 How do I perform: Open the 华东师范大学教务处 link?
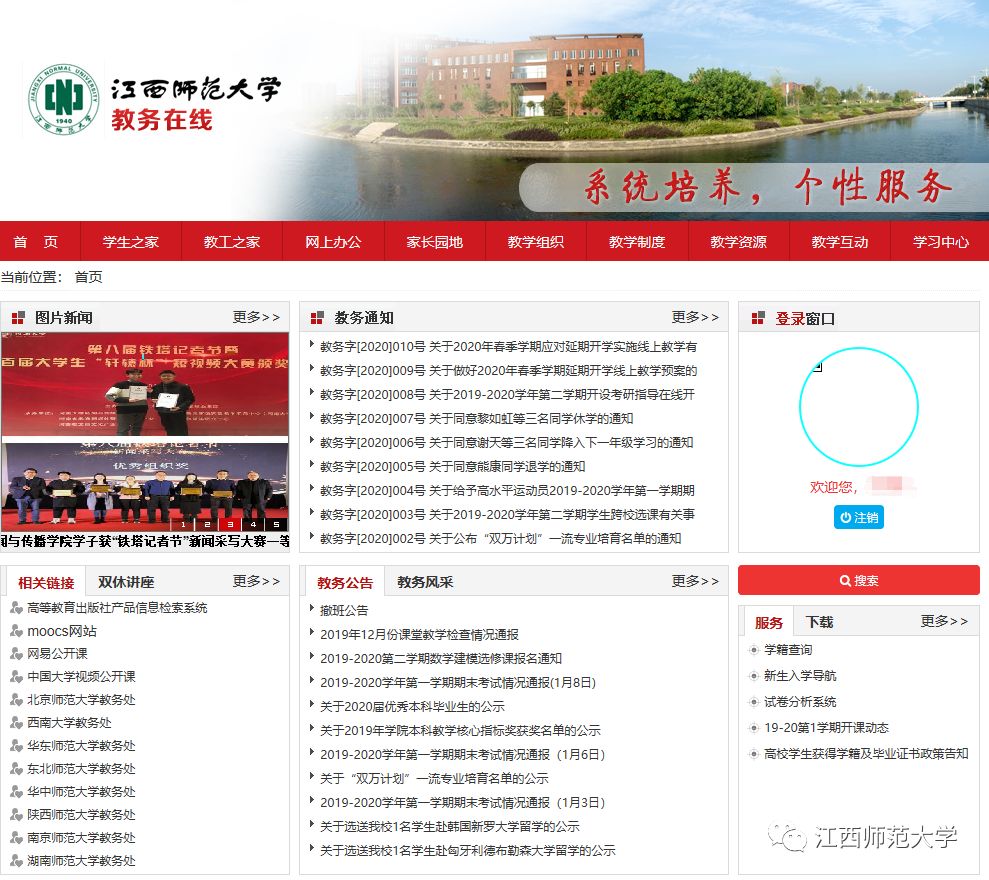[x=81, y=746]
